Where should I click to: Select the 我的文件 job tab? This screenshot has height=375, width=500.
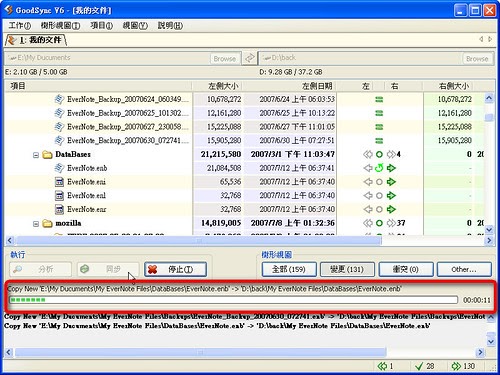coord(36,40)
